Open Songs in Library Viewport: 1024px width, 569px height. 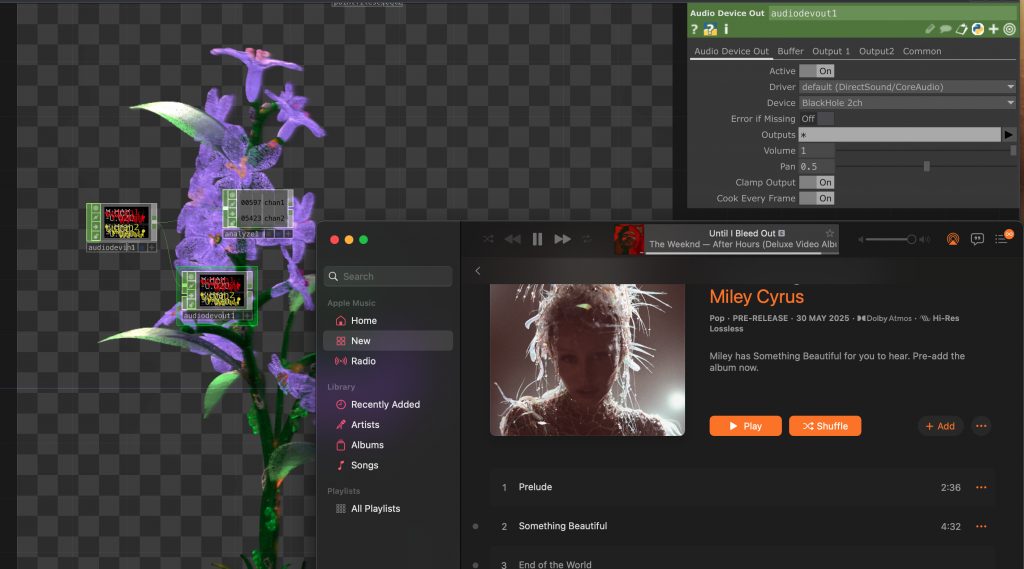point(388,466)
